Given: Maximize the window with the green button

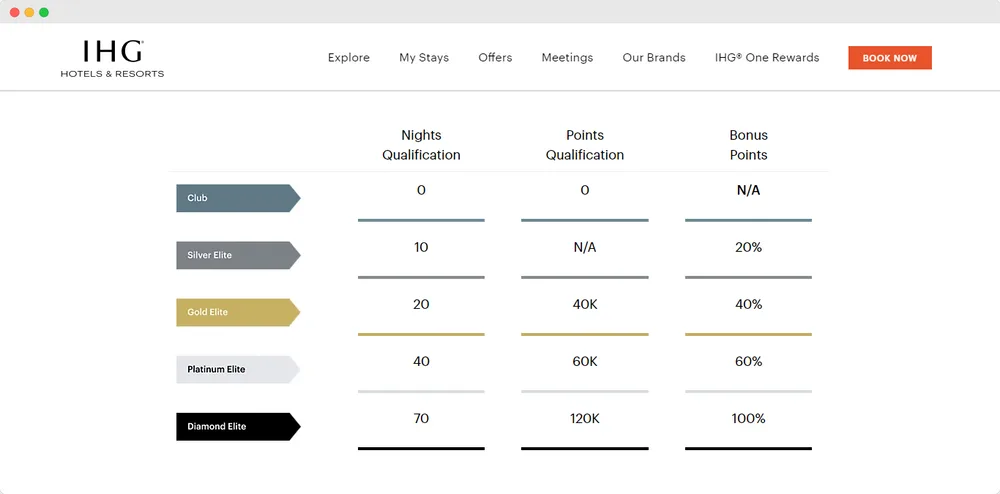Looking at the screenshot, I should click(x=44, y=12).
